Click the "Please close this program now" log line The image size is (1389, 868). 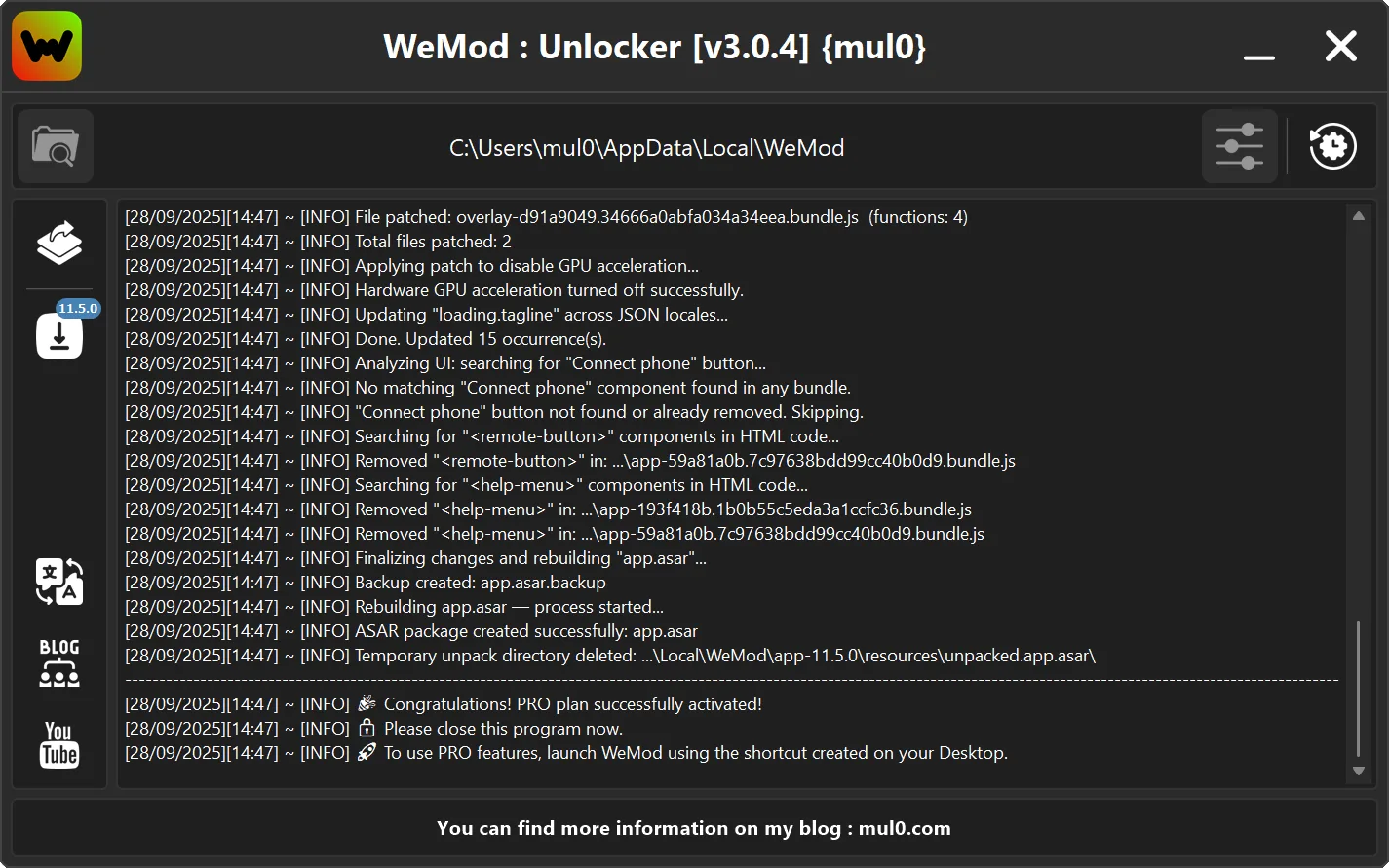point(502,729)
